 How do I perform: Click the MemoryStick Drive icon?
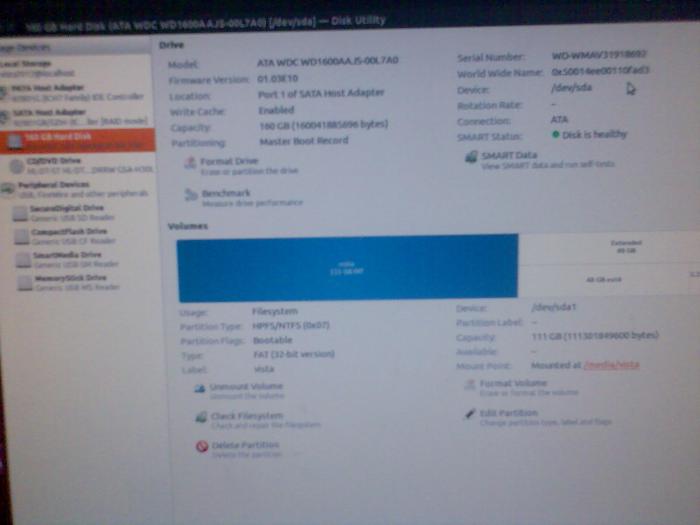[25, 283]
